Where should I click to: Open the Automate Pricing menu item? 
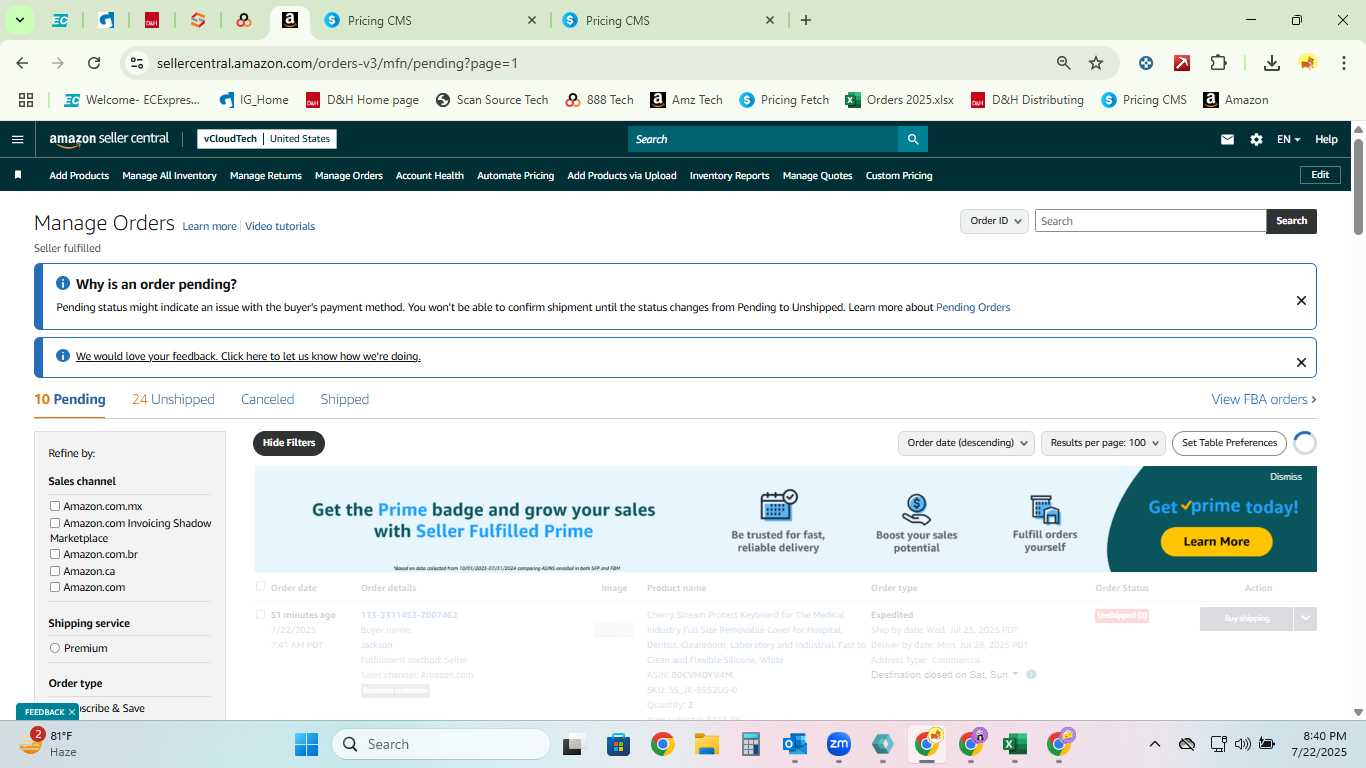click(515, 175)
